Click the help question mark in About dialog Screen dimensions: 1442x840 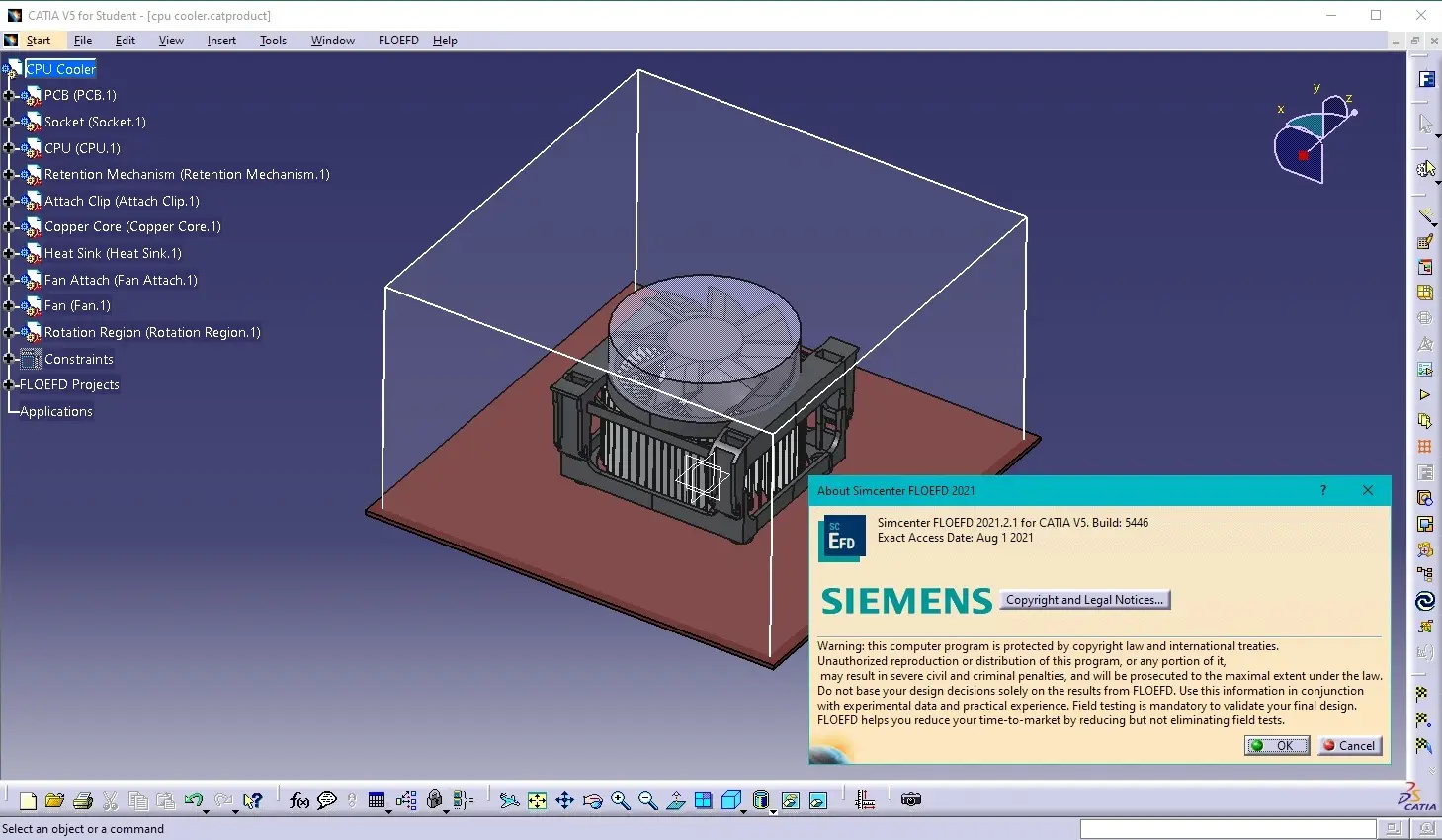tap(1323, 490)
